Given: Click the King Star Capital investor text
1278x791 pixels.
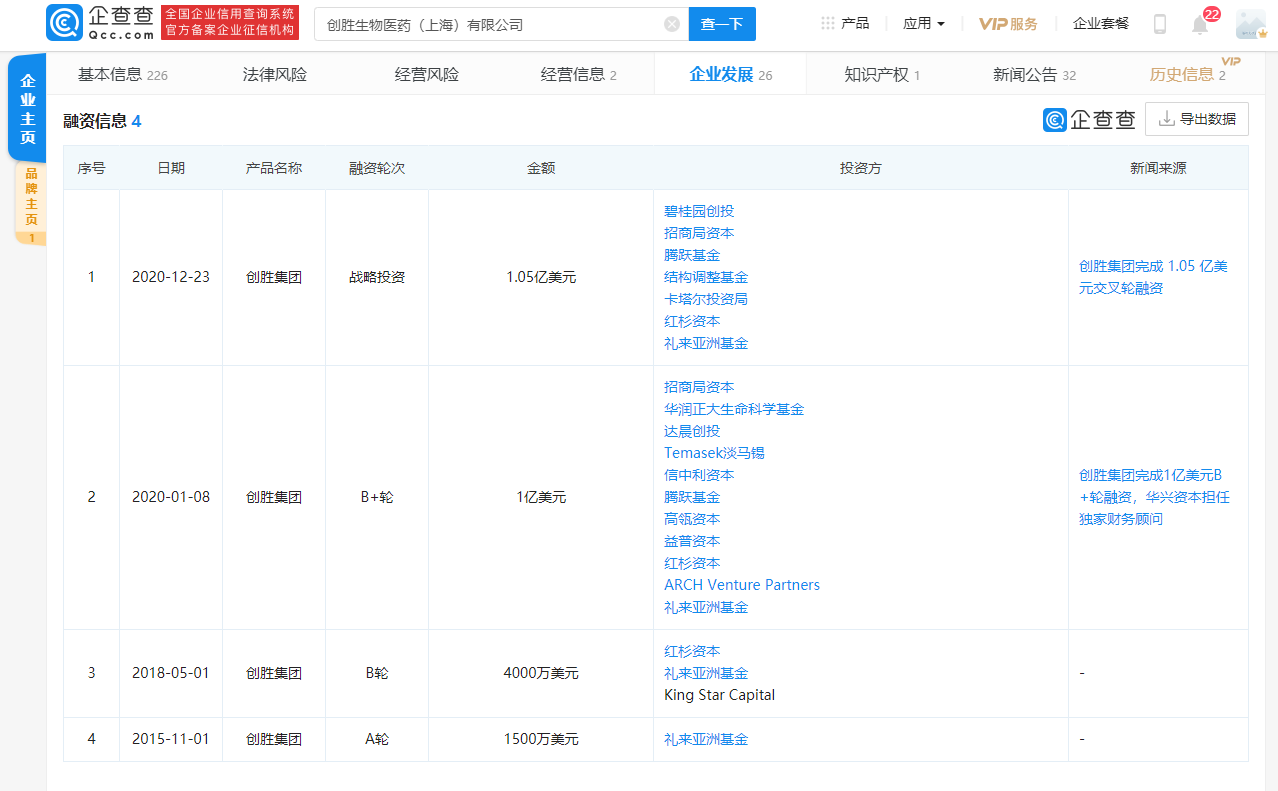Looking at the screenshot, I should 719,695.
